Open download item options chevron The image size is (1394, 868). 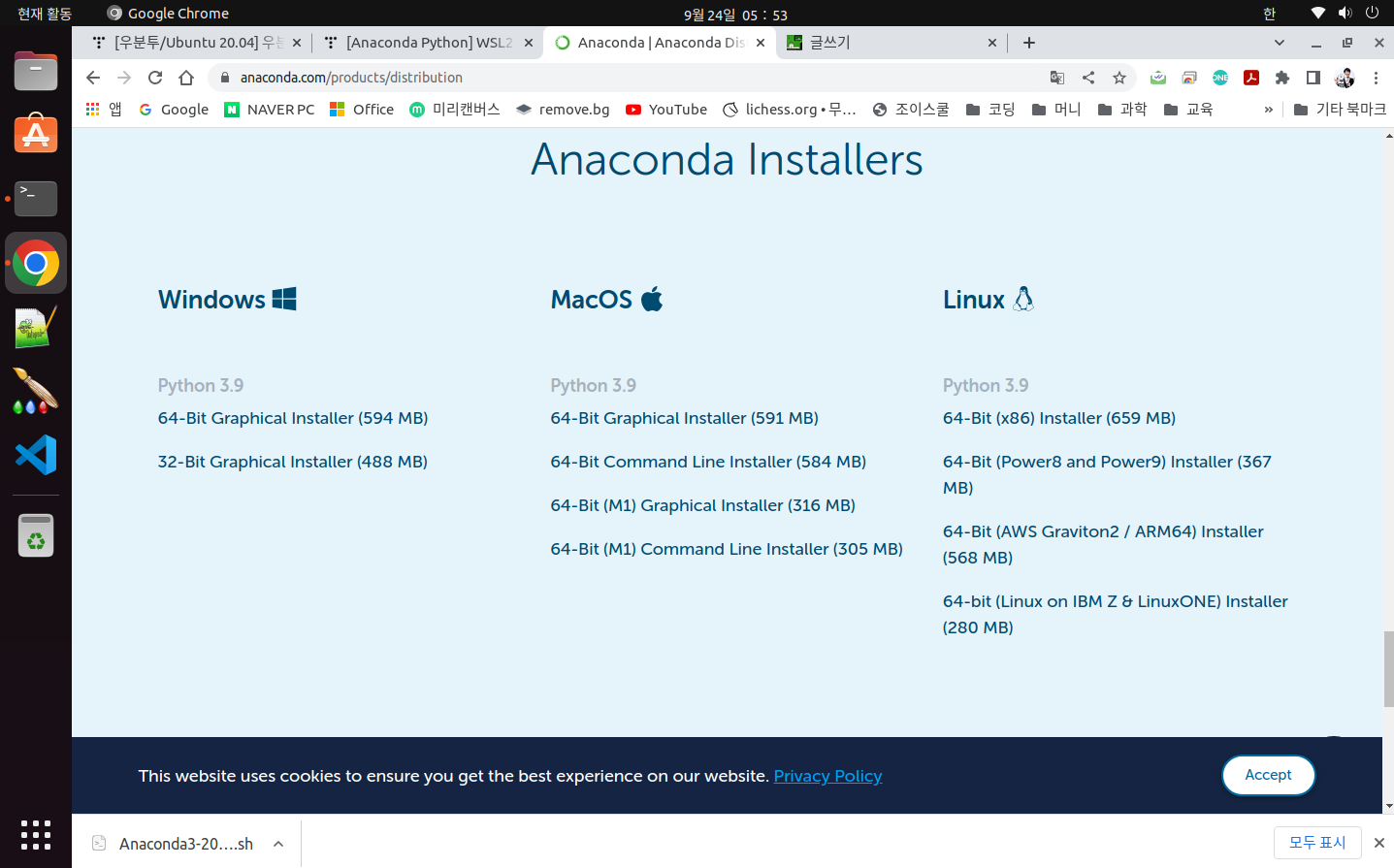[278, 844]
